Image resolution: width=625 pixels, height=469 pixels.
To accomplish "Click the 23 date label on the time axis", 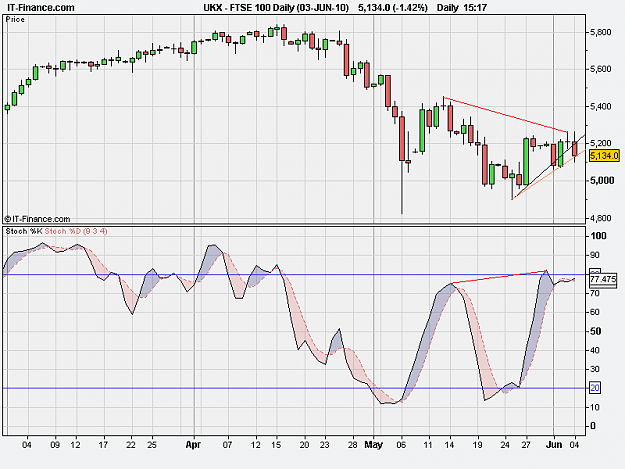I will (324, 445).
